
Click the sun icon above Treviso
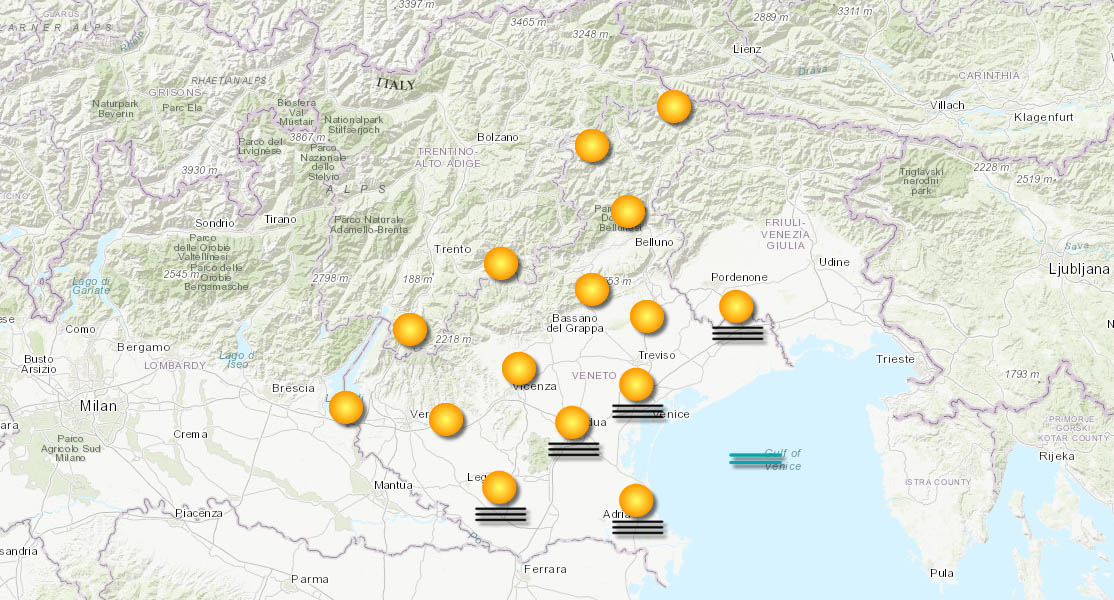[649, 316]
